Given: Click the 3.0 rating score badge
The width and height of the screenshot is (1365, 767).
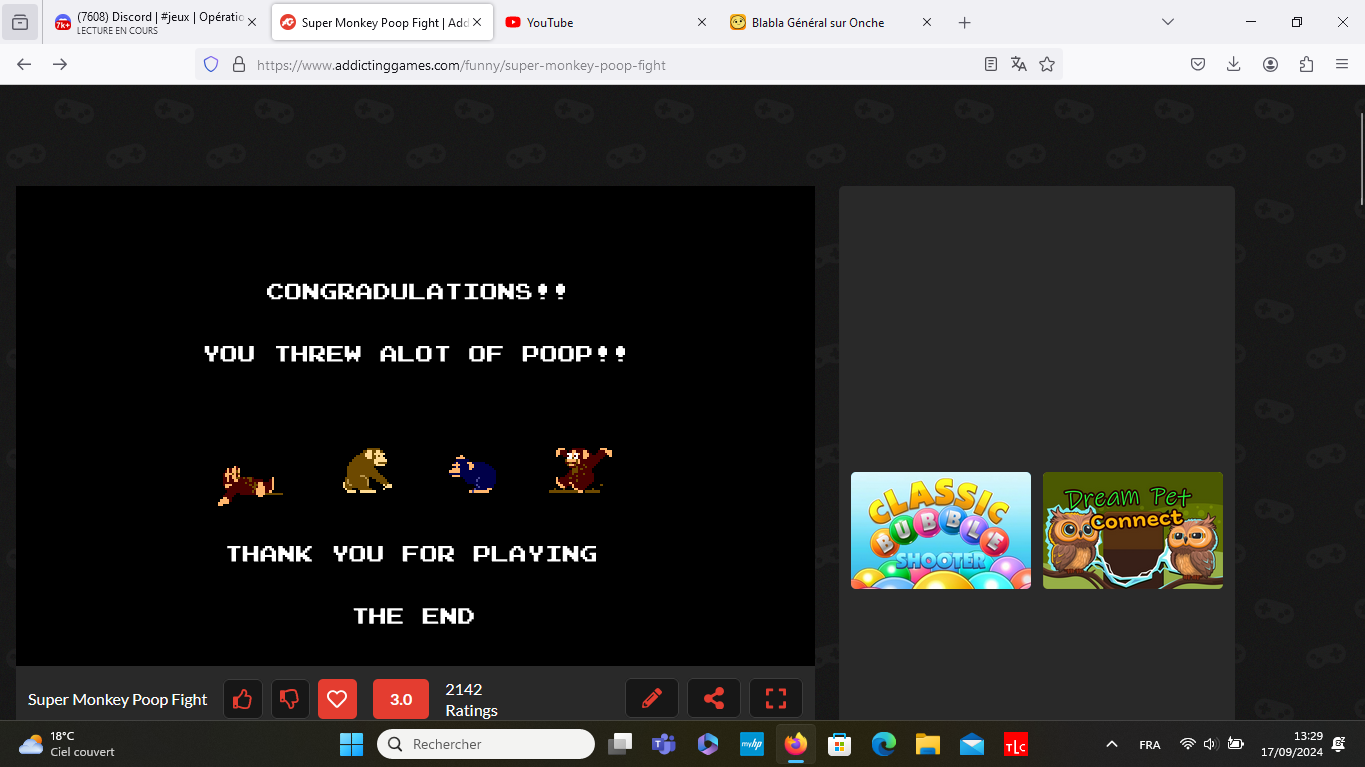Looking at the screenshot, I should [400, 699].
